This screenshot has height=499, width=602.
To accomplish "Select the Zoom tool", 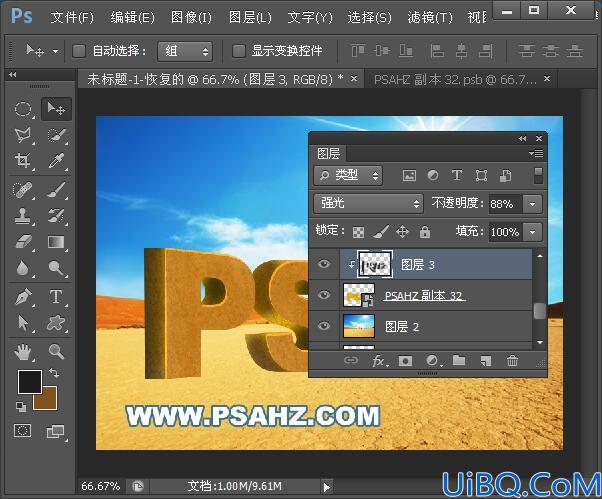I will pos(56,352).
